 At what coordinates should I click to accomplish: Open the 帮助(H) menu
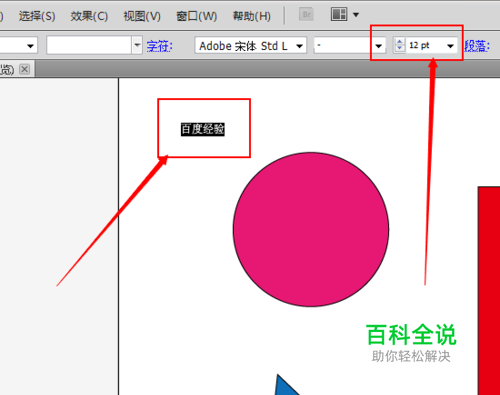(x=252, y=16)
